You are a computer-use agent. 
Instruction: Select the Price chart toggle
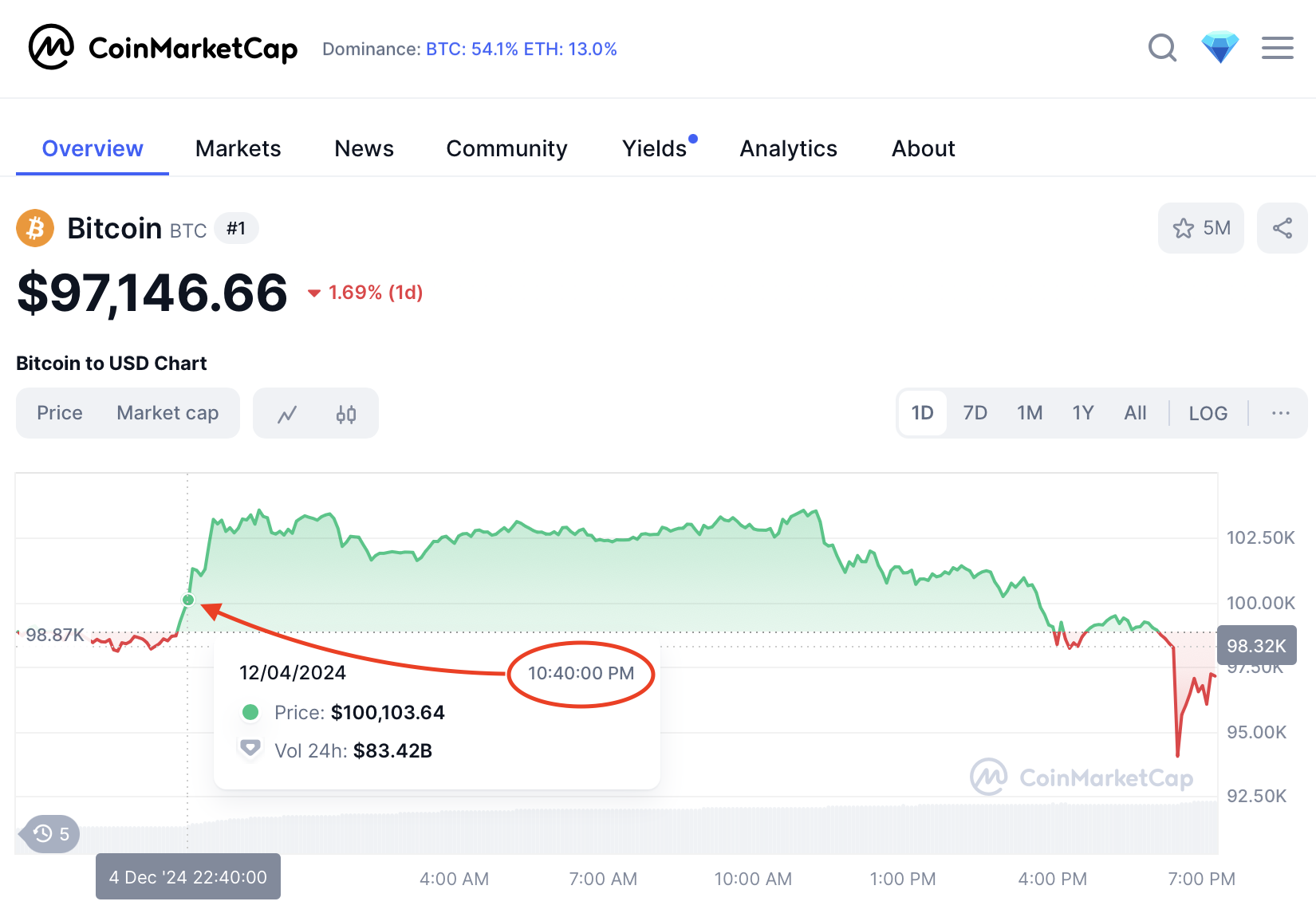(x=60, y=413)
